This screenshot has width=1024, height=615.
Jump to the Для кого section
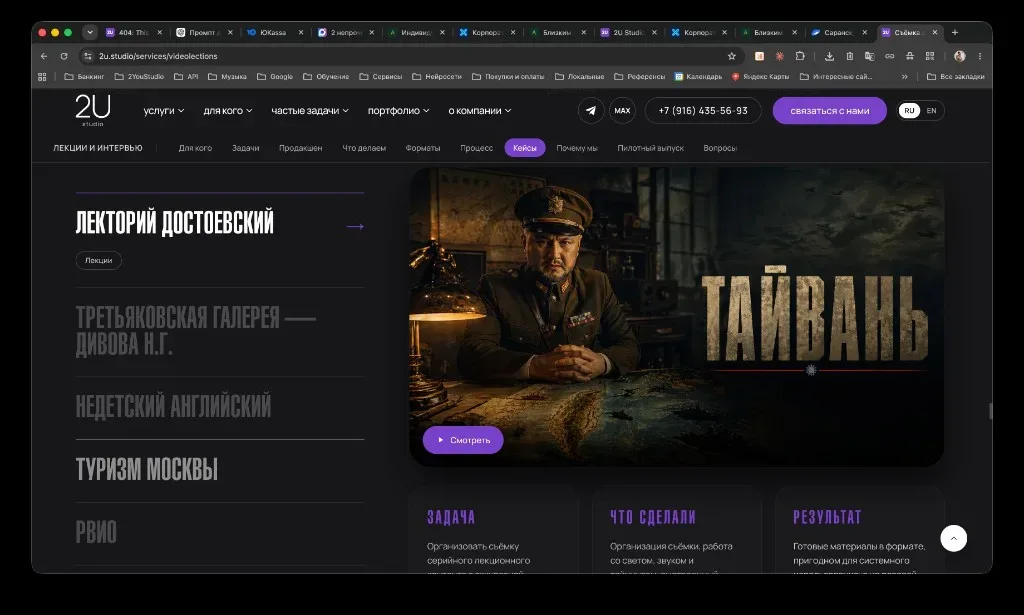195,148
